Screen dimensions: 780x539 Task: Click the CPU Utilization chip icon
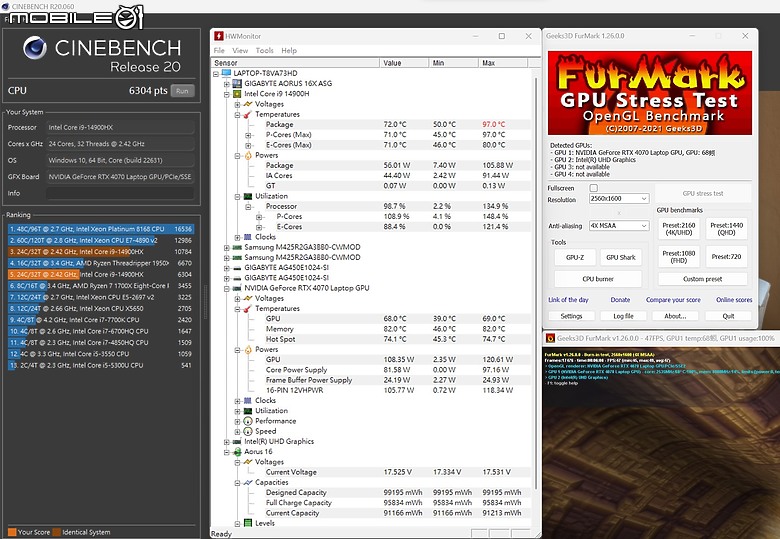248,196
